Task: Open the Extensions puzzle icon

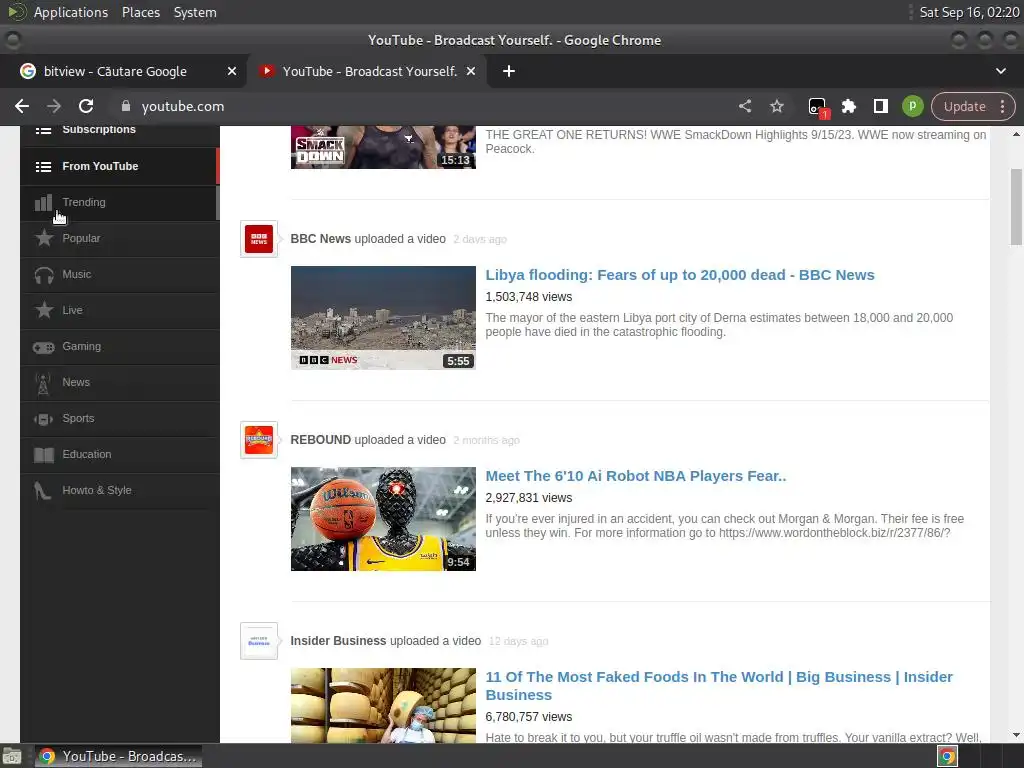Action: point(848,106)
